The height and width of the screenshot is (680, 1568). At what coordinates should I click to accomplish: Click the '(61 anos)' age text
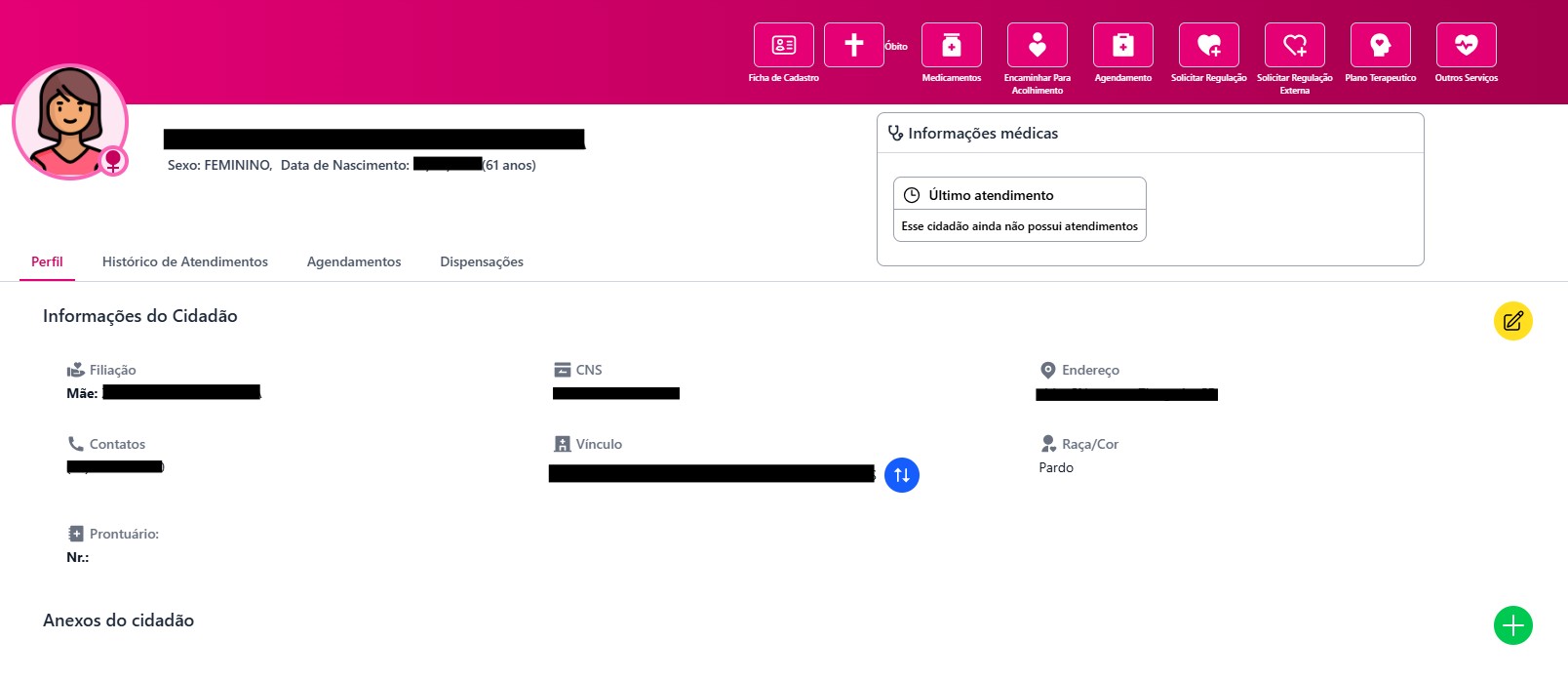point(509,165)
